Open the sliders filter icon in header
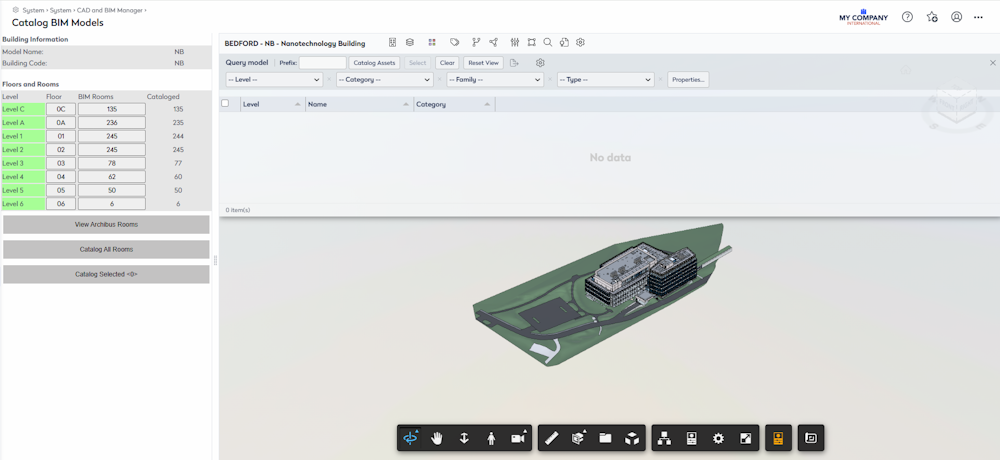1000x460 pixels. 515,43
